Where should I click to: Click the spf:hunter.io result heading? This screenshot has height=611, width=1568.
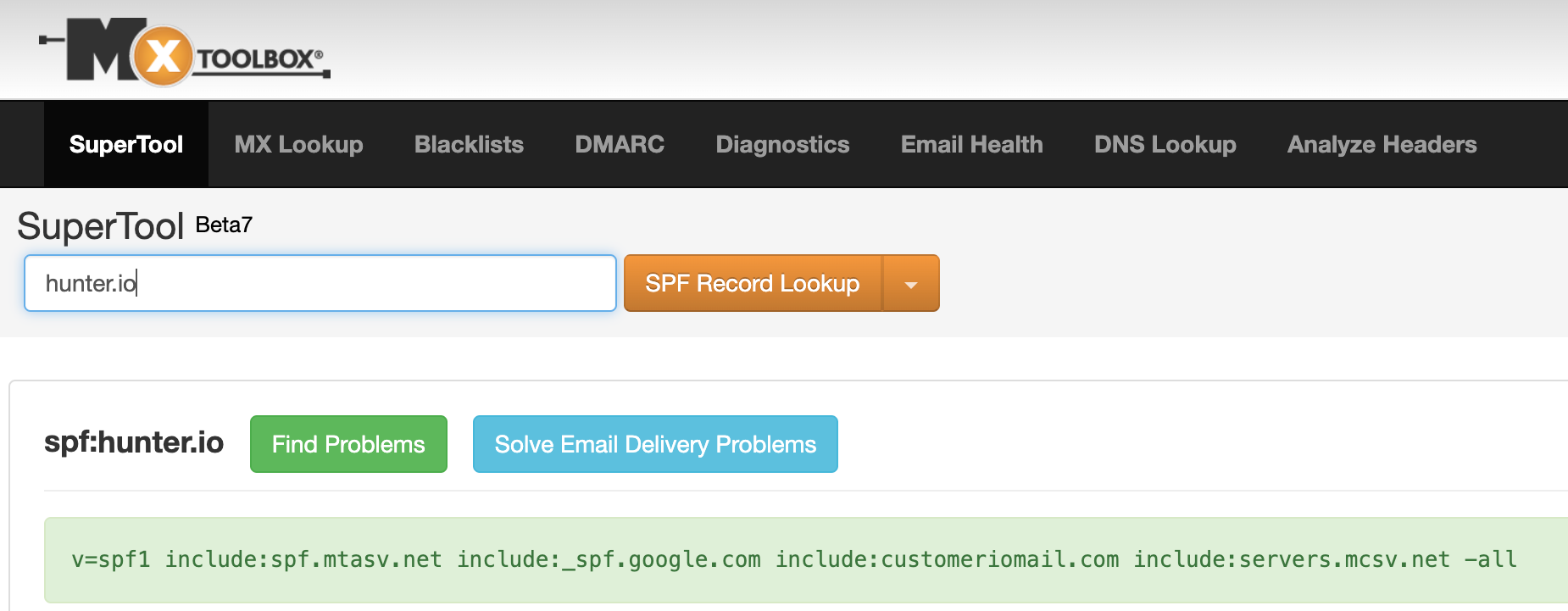coord(134,442)
